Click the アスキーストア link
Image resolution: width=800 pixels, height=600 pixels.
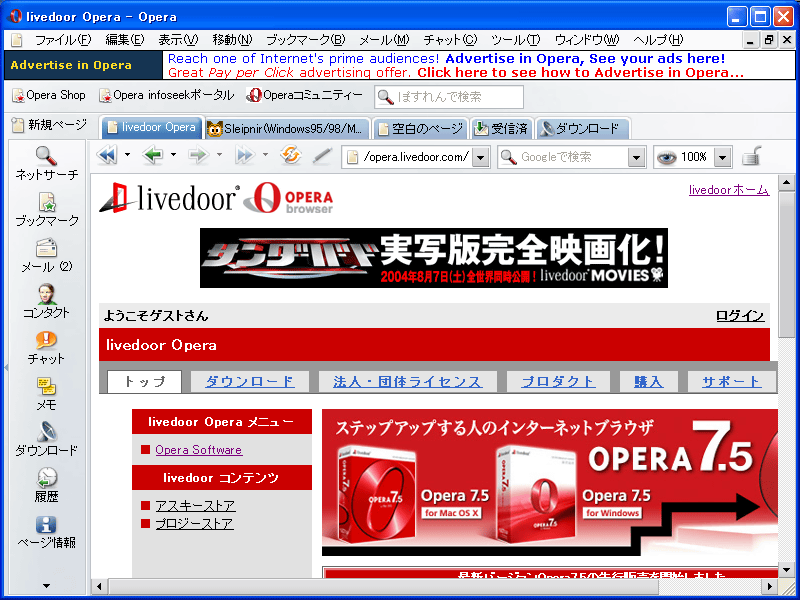tap(195, 506)
